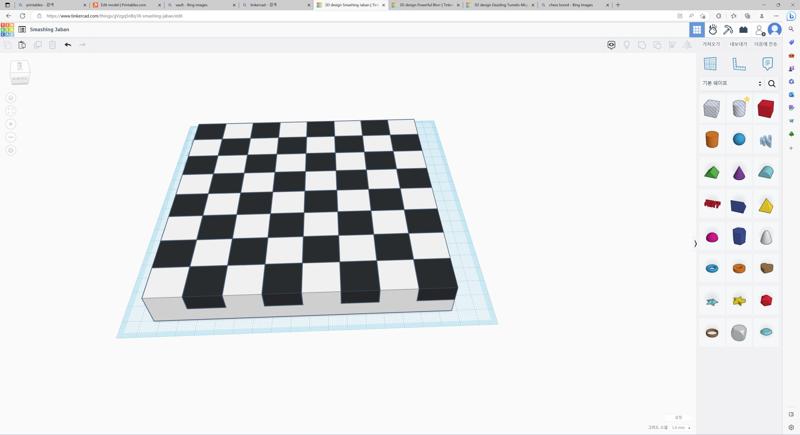Select the brown Ring shape
Image resolution: width=800 pixels, height=435 pixels.
712,332
